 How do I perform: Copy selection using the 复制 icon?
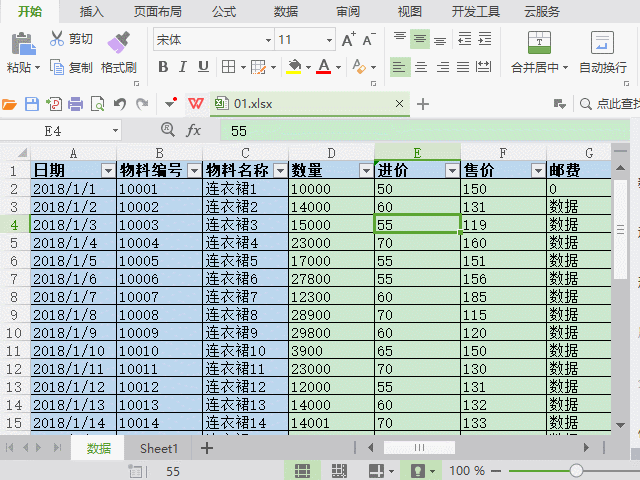57,67
